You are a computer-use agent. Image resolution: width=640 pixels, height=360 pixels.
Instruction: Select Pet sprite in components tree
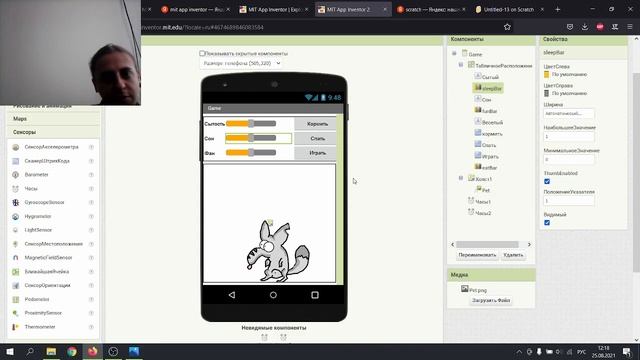coord(483,190)
